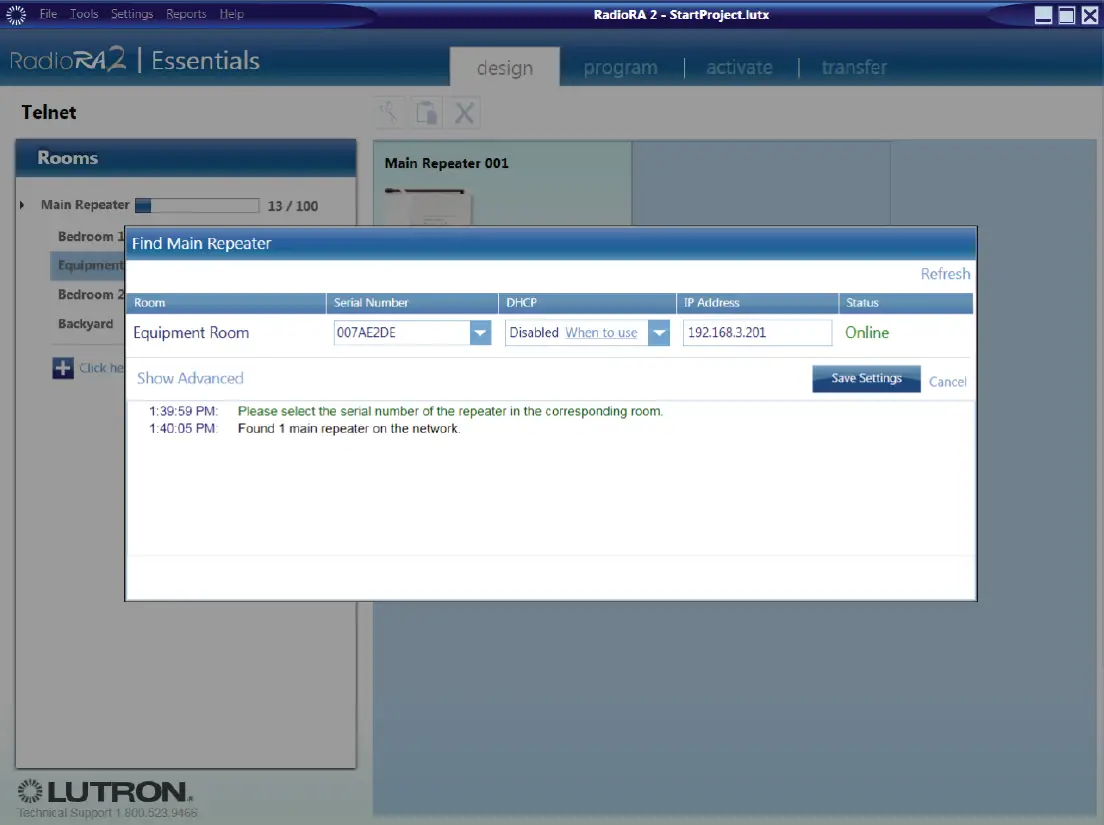Open the DHCP dropdown arrow

click(x=659, y=333)
